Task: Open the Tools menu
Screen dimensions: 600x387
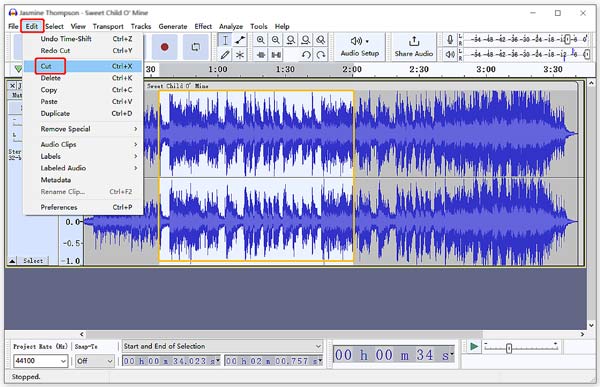Action: point(259,26)
